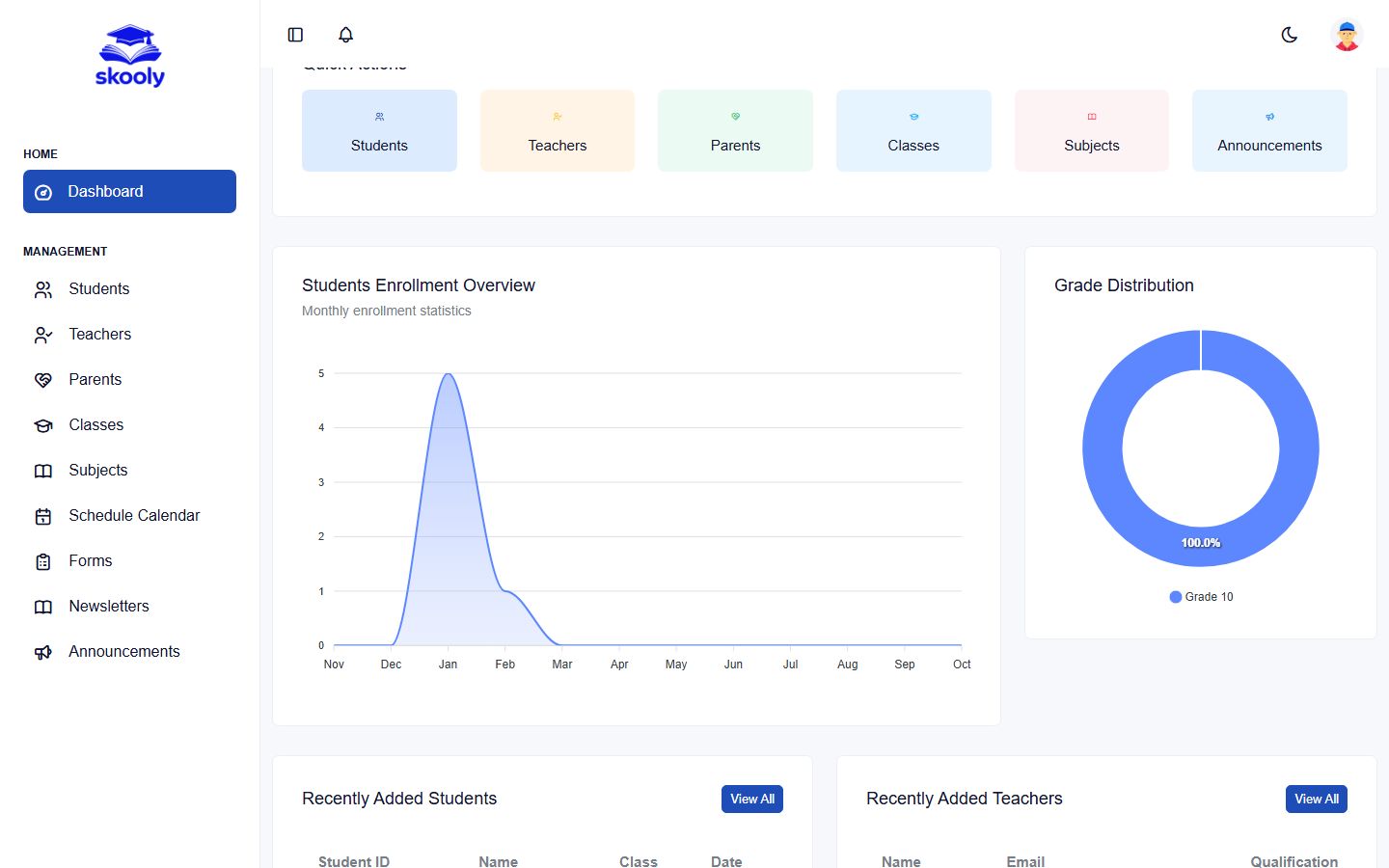Image resolution: width=1389 pixels, height=868 pixels.
Task: Click the Parents quick action card
Action: (735, 130)
